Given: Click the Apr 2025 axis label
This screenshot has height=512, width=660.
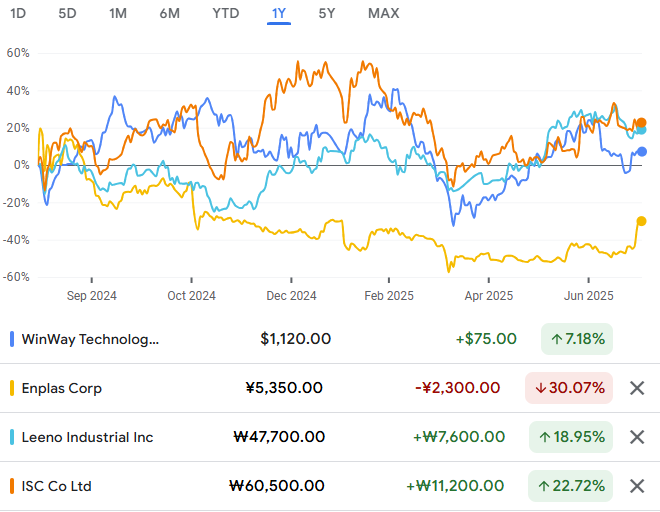Looking at the screenshot, I should point(489,296).
